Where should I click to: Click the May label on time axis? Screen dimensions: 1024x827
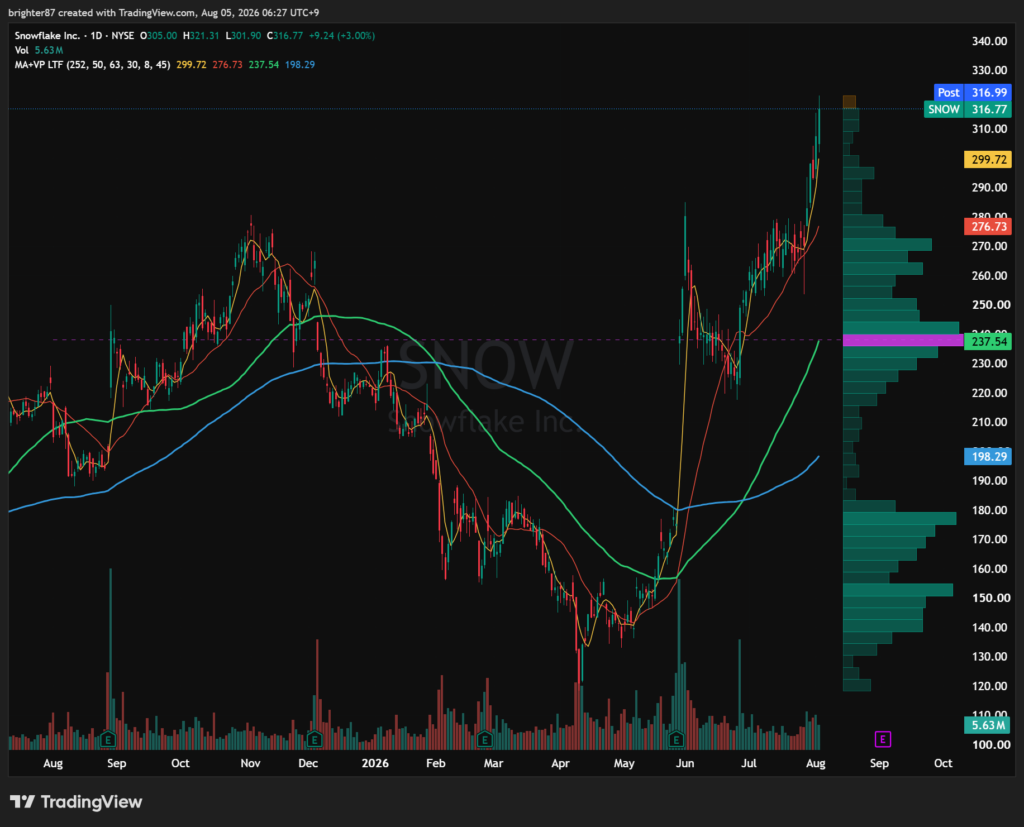(624, 763)
